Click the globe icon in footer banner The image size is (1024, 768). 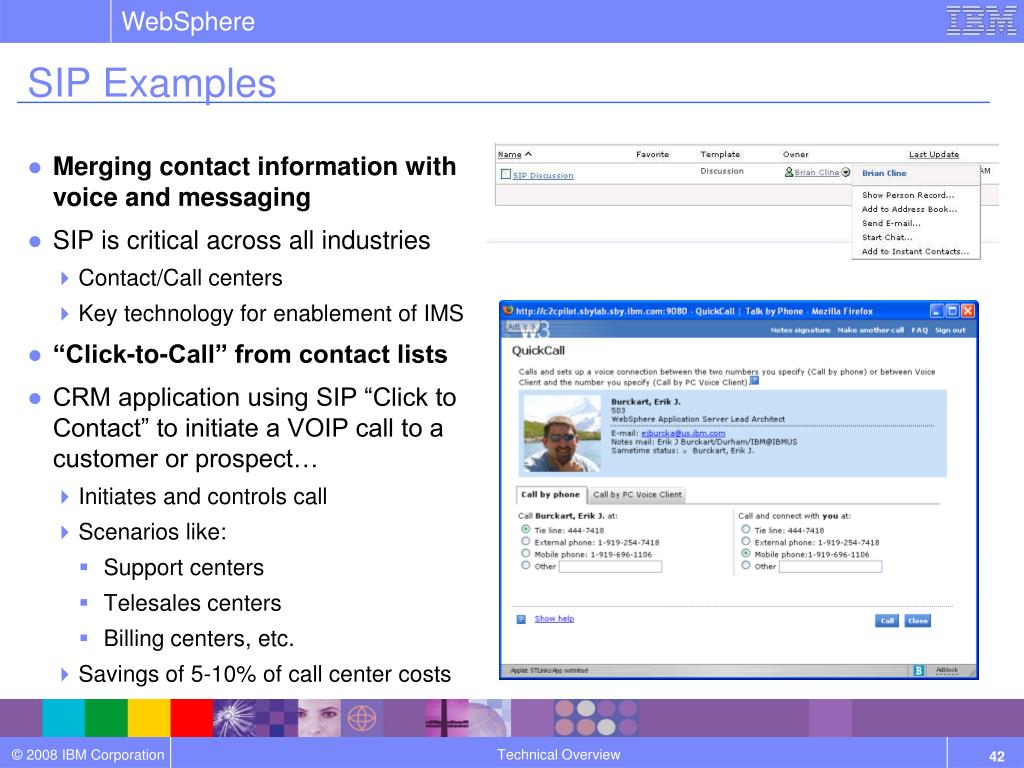(x=362, y=718)
